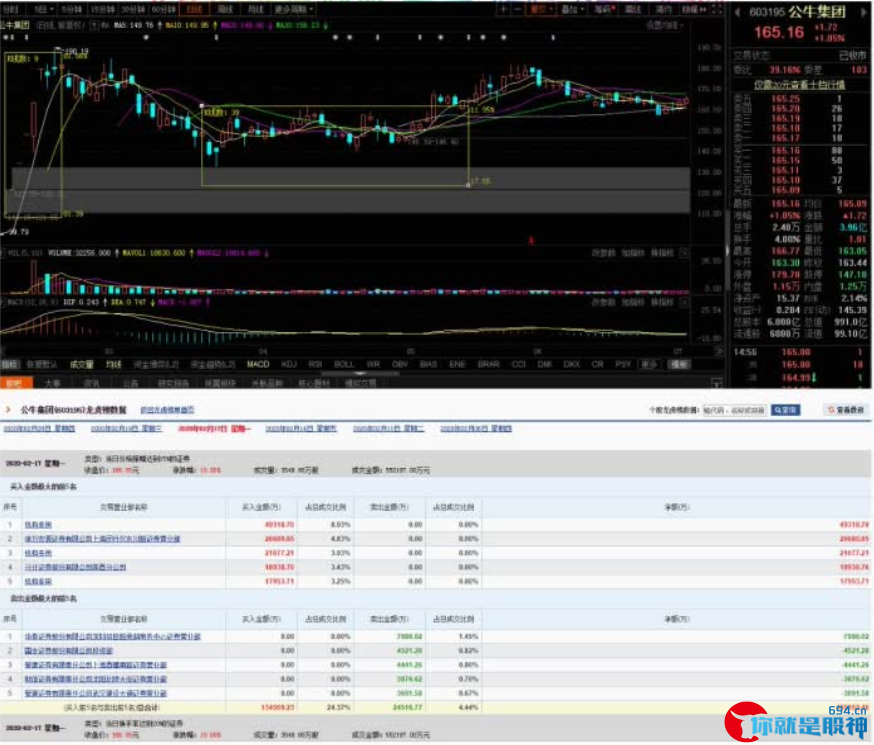Viewport: 874px width, 745px height.
Task: Select the BIAS indicator
Action: click(428, 364)
